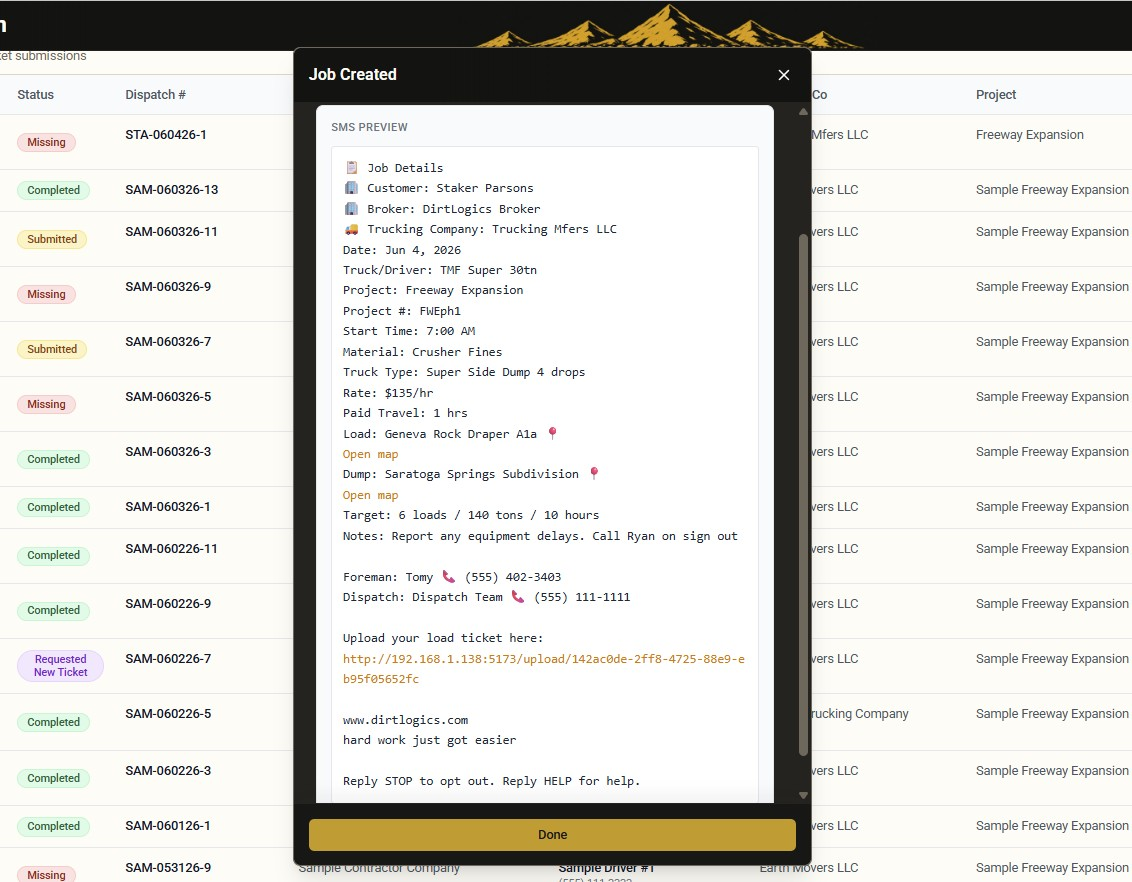This screenshot has height=882, width=1132.
Task: Select dispatch SAM-060326-1
Action: click(167, 507)
